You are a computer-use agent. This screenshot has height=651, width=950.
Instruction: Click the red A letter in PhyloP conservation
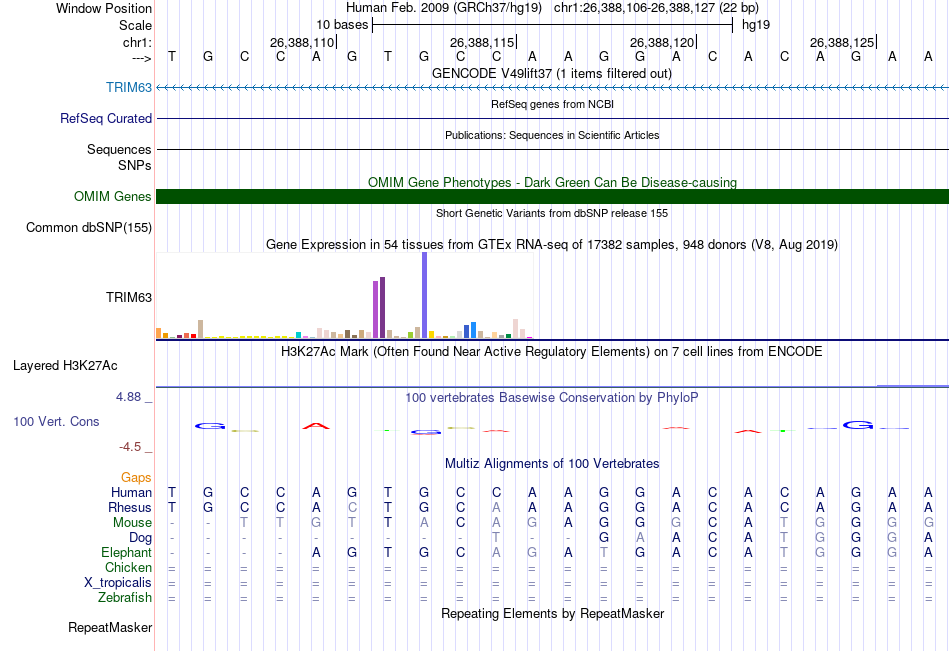tap(316, 426)
